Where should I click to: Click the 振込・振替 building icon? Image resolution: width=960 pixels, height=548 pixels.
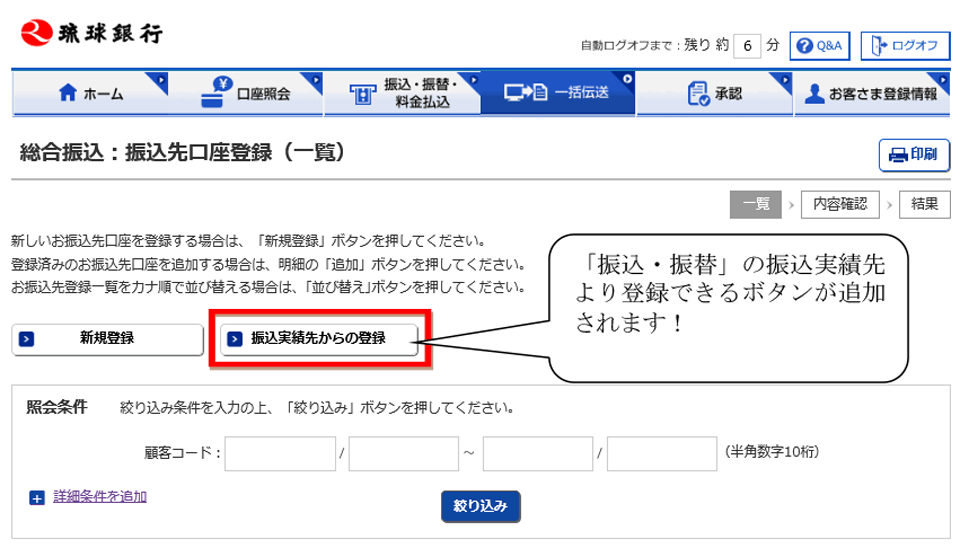click(360, 94)
